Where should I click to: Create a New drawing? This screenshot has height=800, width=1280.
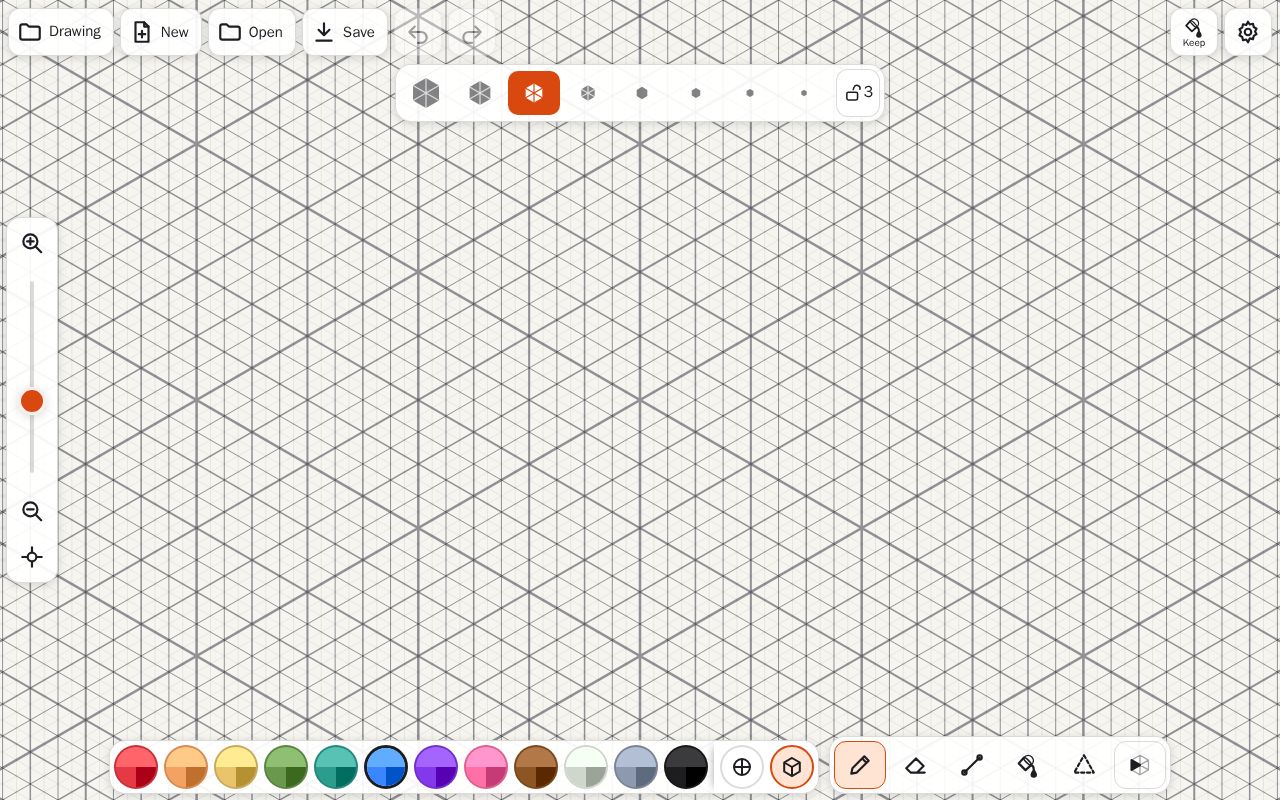point(161,32)
